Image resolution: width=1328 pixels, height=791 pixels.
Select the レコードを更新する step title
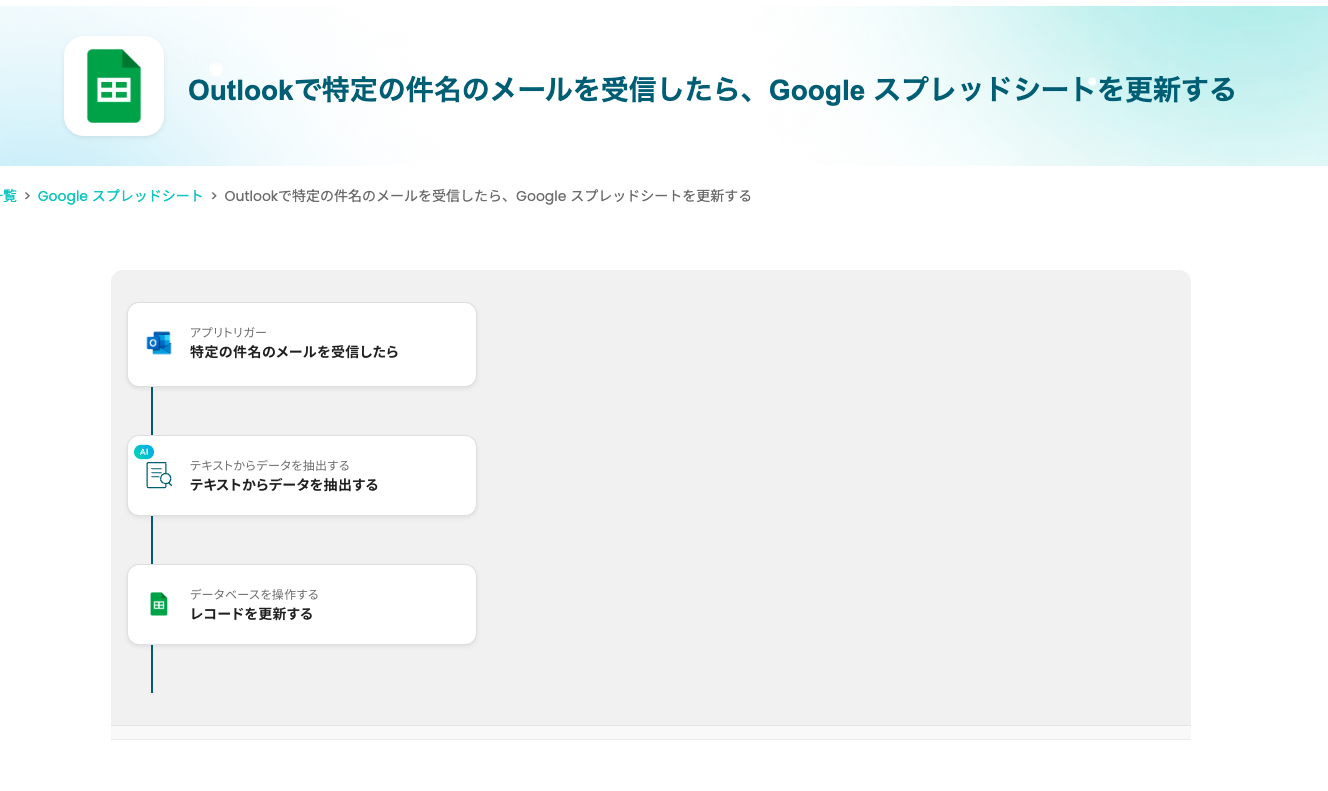pos(251,614)
